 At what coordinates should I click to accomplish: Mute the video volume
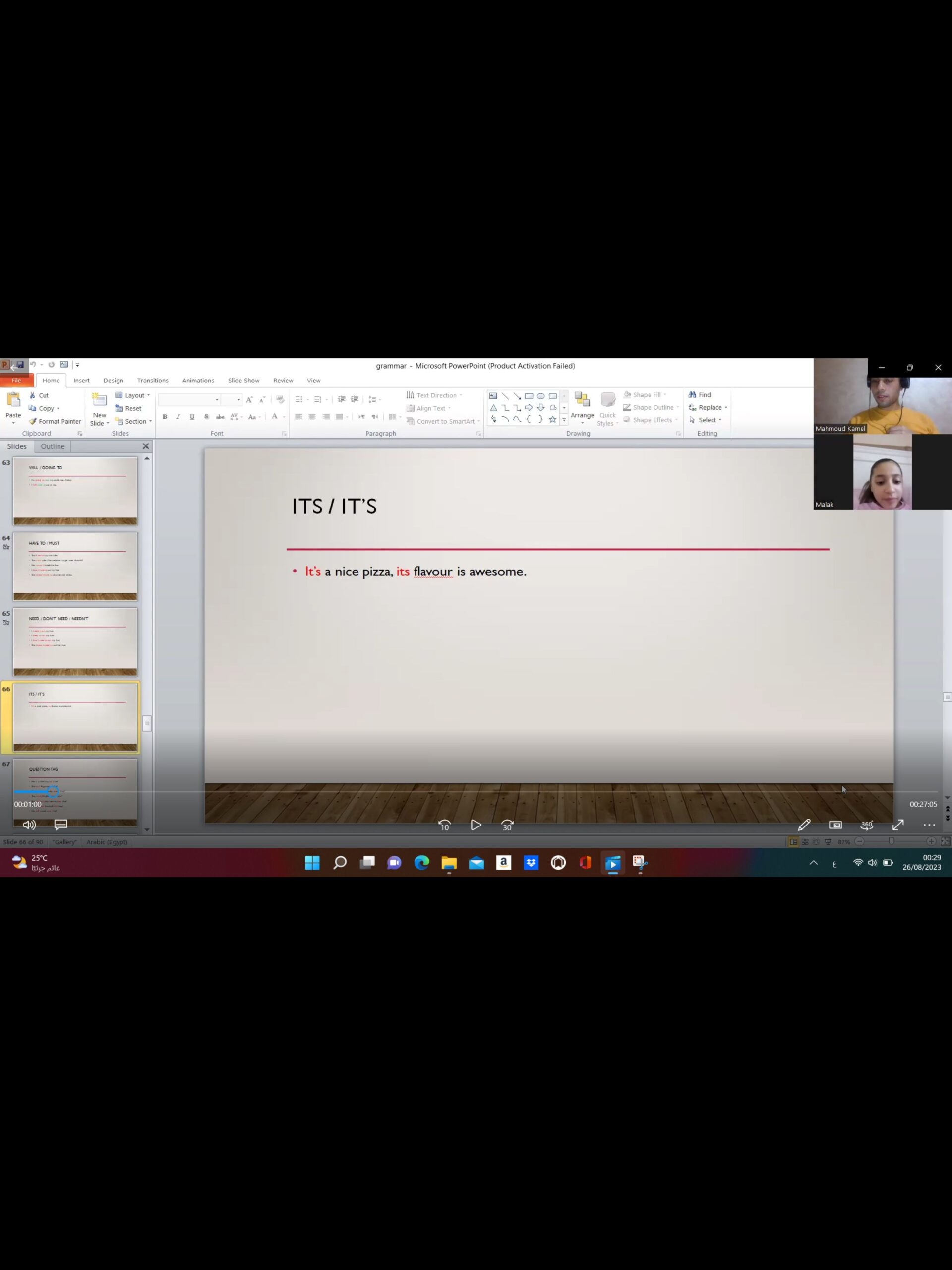coord(29,825)
